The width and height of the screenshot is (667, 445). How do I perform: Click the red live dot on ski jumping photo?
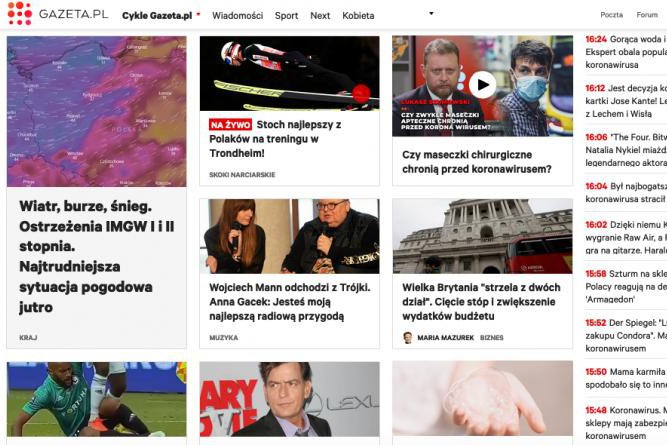pos(361,94)
